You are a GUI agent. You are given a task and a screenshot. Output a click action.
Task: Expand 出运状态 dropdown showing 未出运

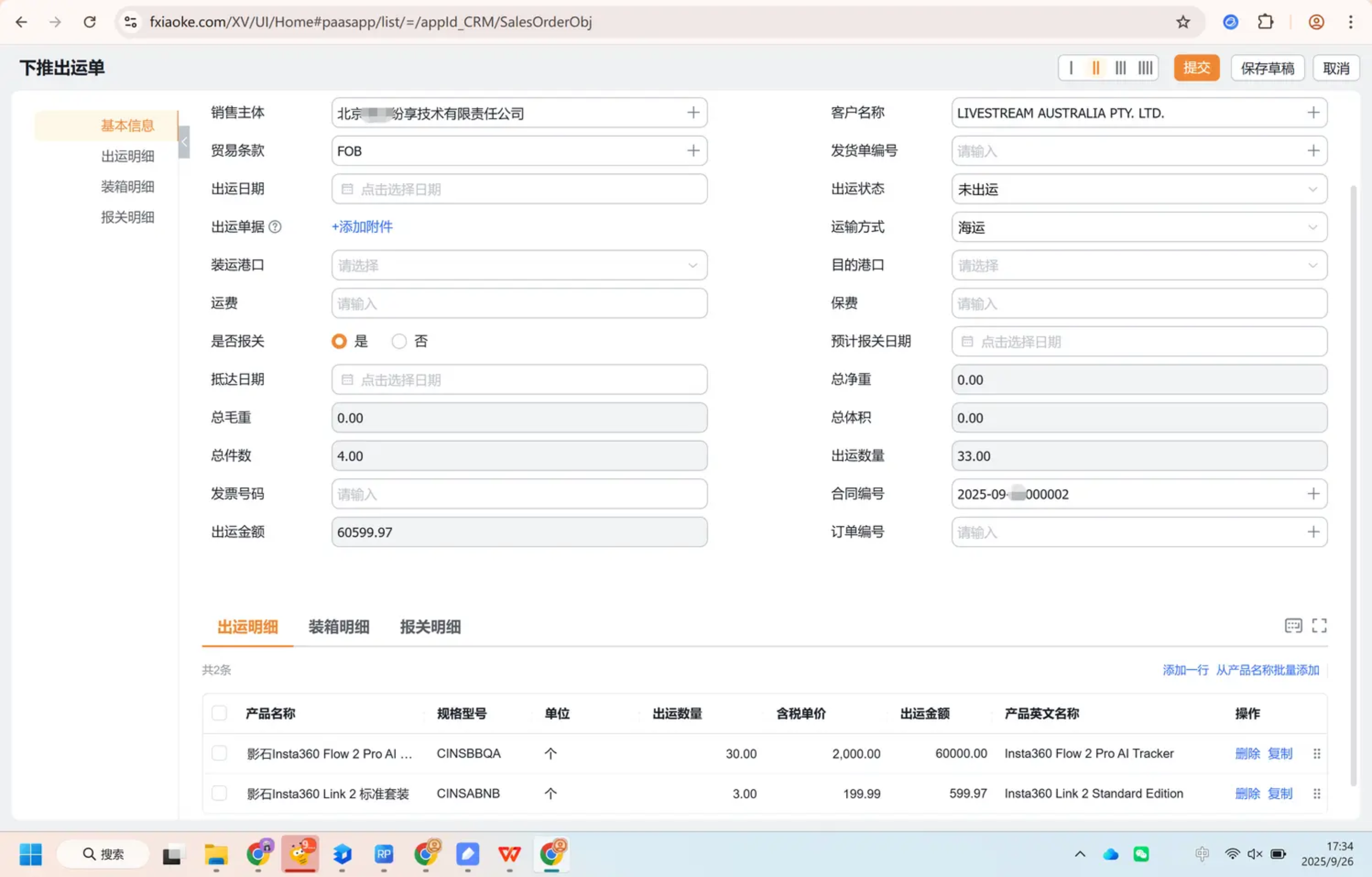(1139, 189)
